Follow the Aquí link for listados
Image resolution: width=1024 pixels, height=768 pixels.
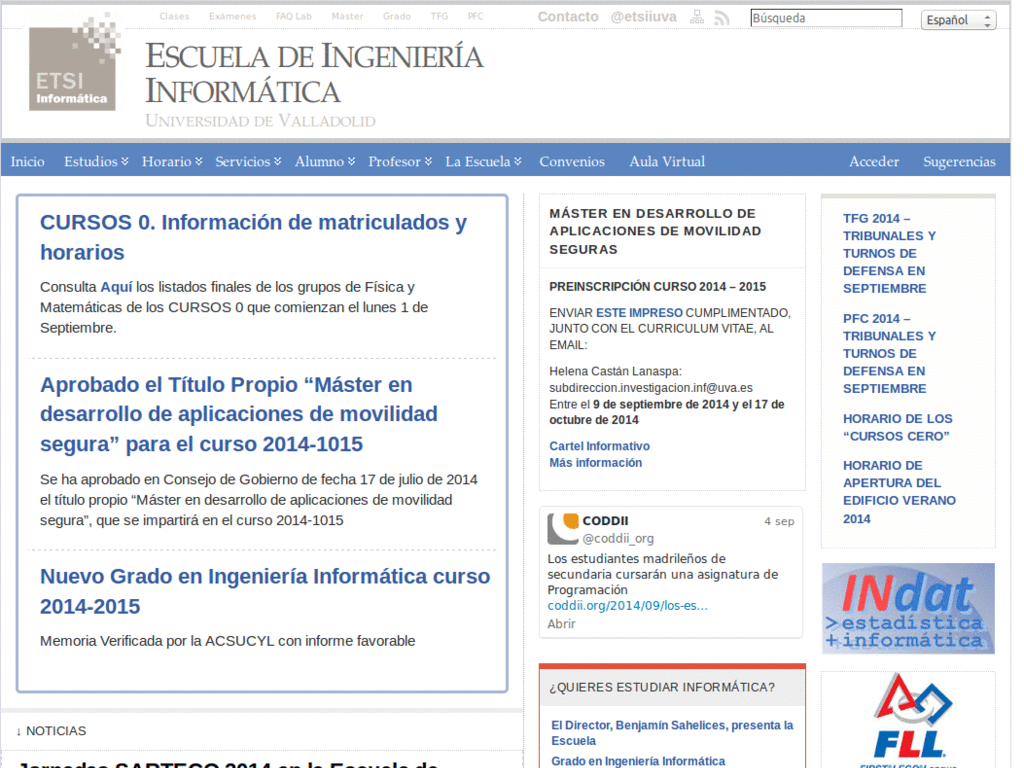click(x=116, y=287)
